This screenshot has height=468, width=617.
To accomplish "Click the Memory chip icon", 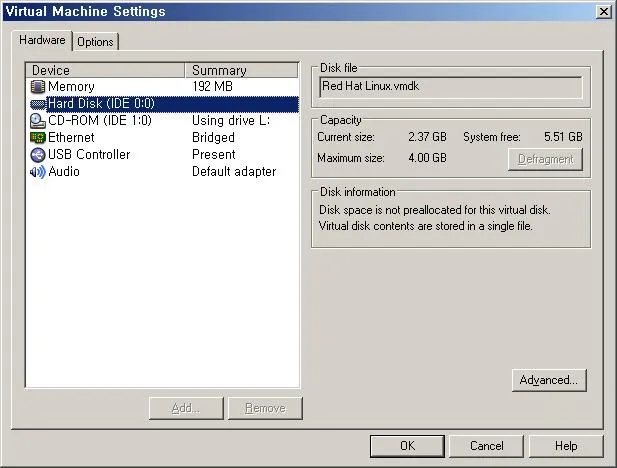I will (38, 87).
